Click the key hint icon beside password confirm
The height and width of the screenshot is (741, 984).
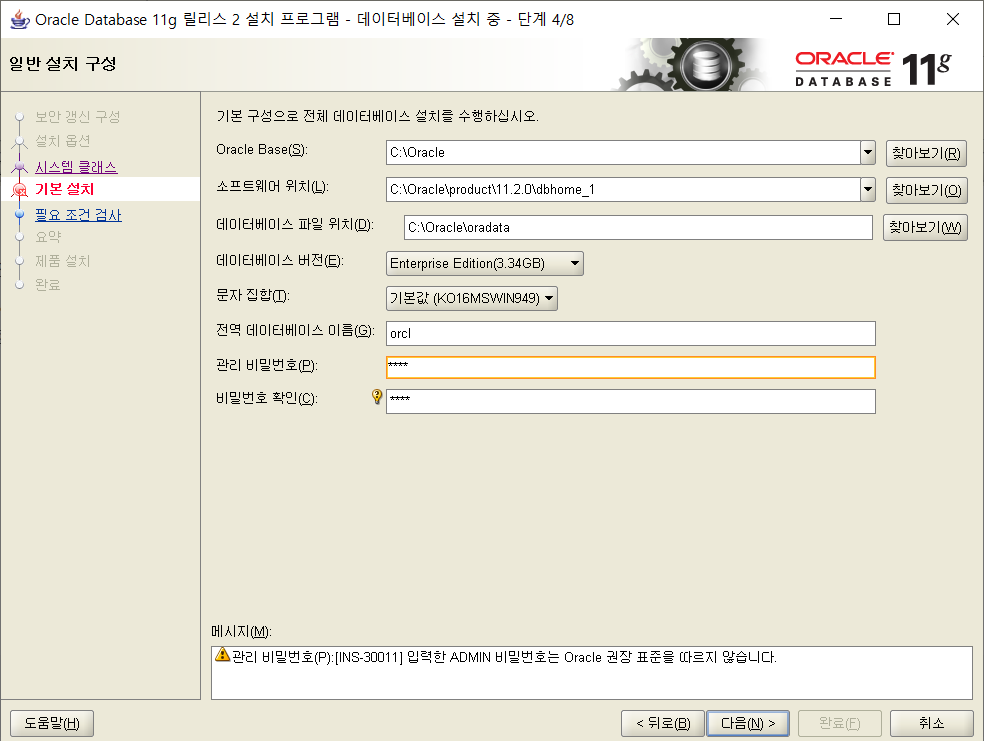pos(377,396)
